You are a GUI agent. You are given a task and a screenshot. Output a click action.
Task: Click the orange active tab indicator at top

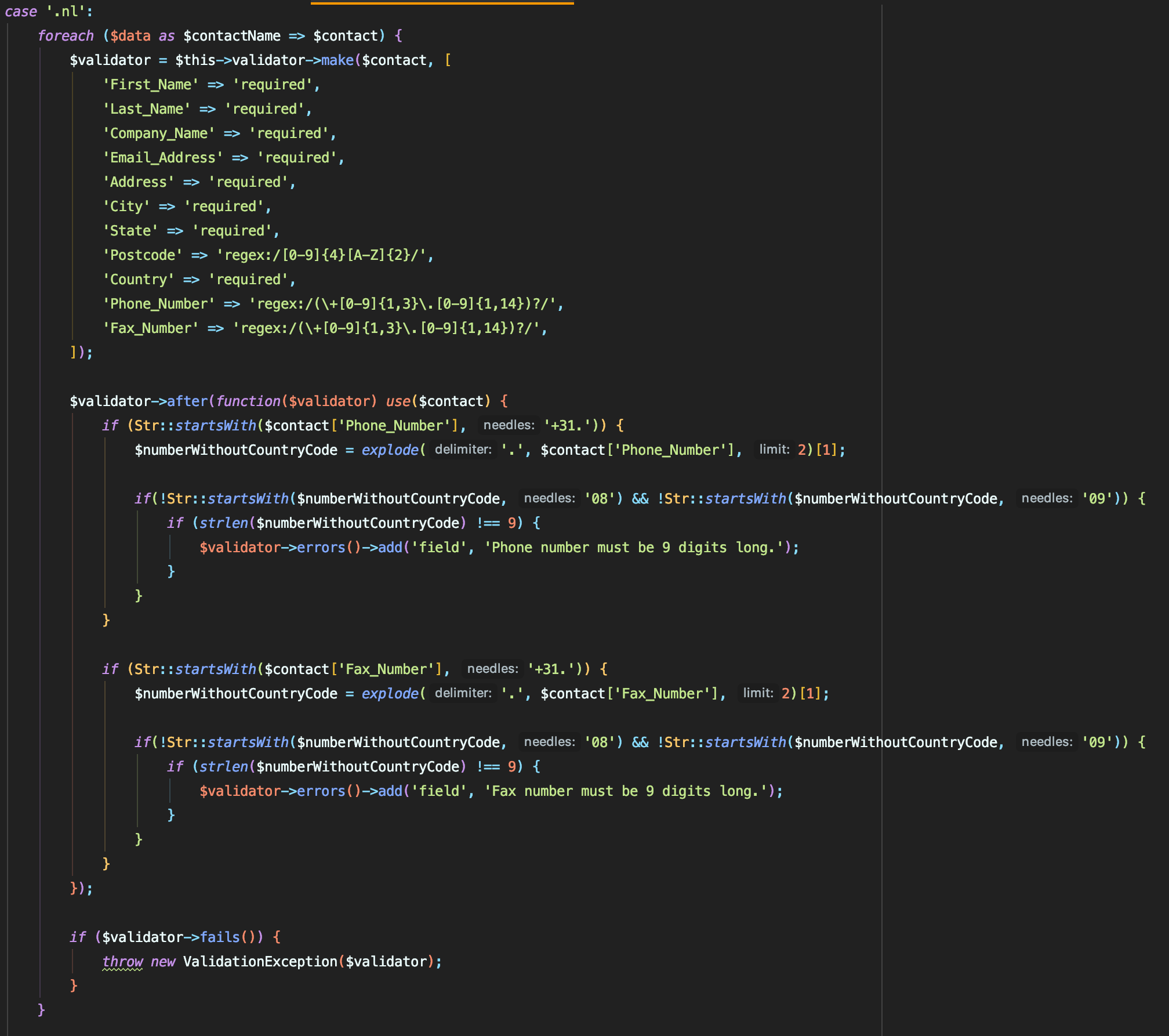click(442, 3)
